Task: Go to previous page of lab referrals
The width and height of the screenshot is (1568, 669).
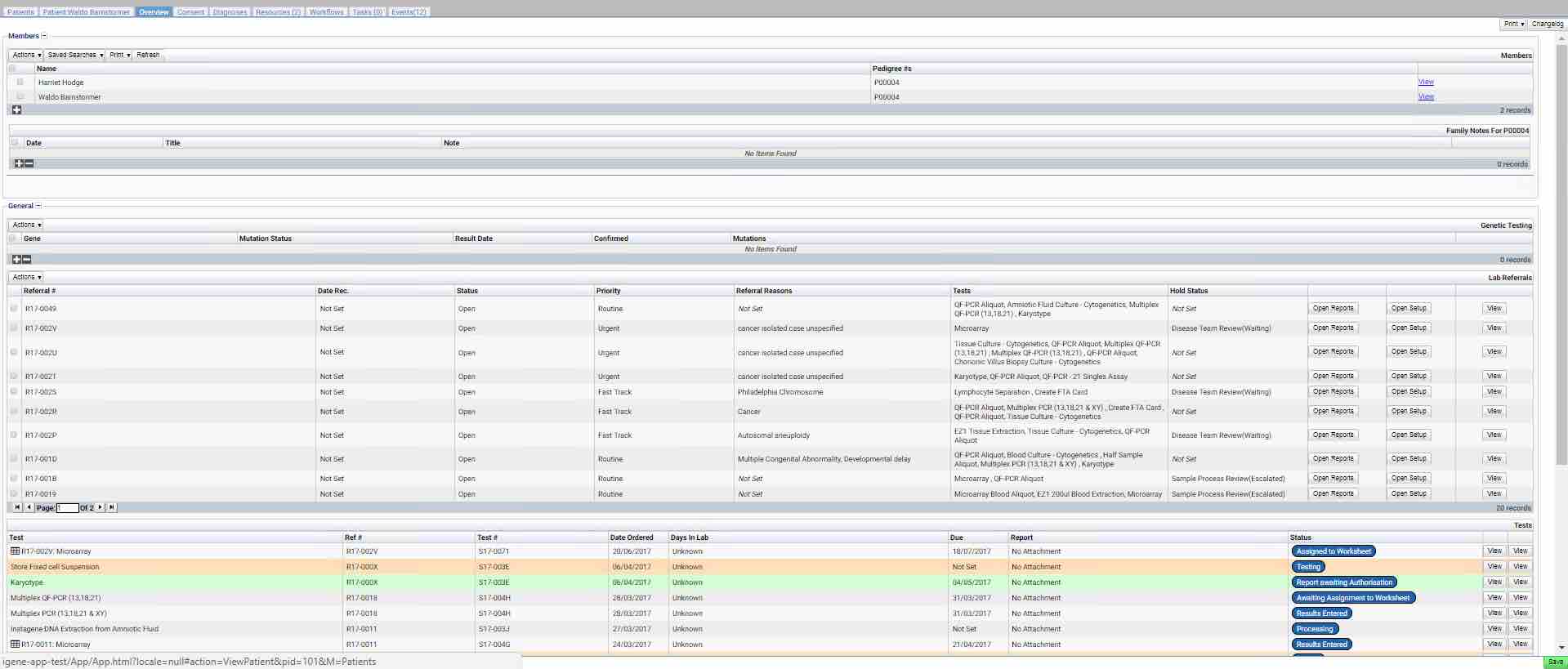Action: tap(29, 507)
